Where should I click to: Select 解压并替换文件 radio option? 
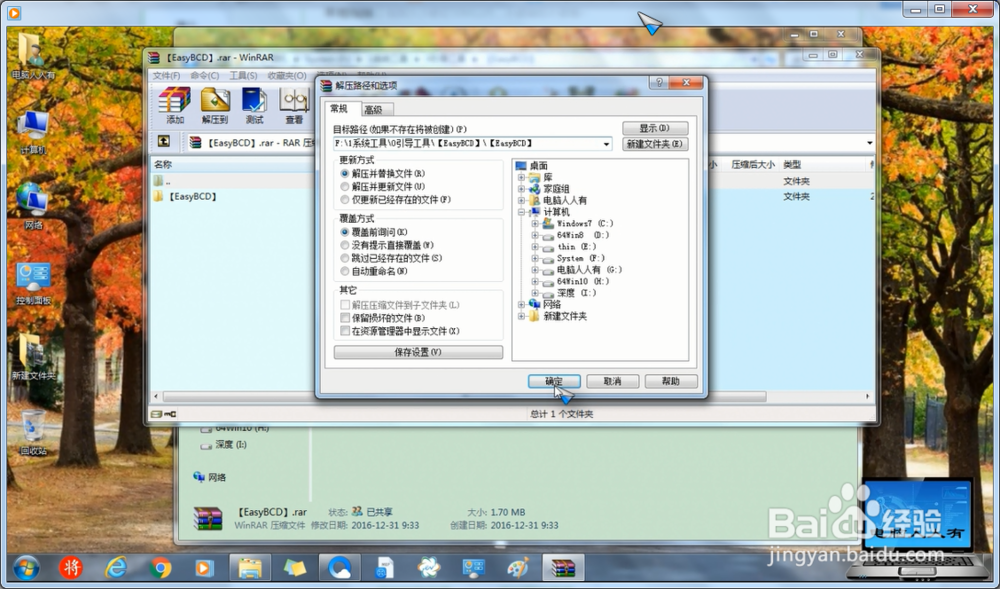point(345,173)
